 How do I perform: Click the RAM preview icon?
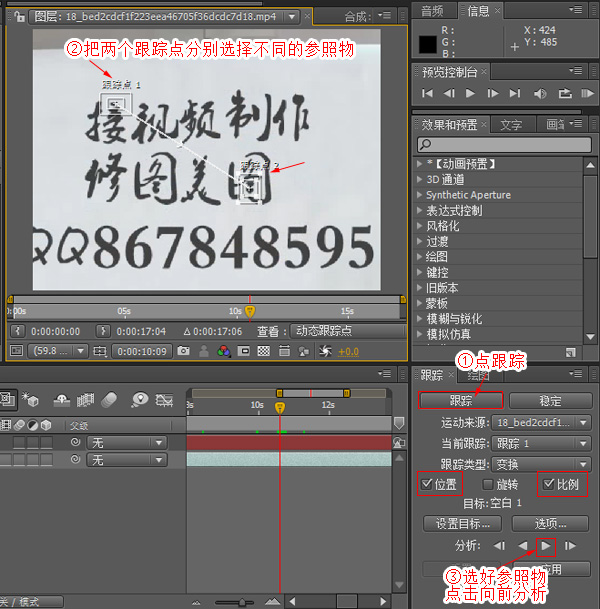pyautogui.click(x=587, y=93)
